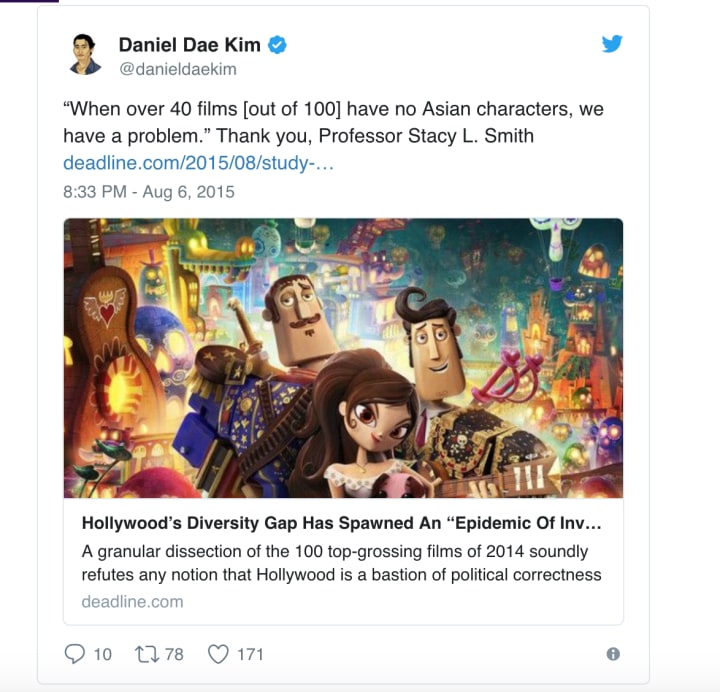Click the 8:33 PM Aug 6 timestamp

(x=149, y=192)
